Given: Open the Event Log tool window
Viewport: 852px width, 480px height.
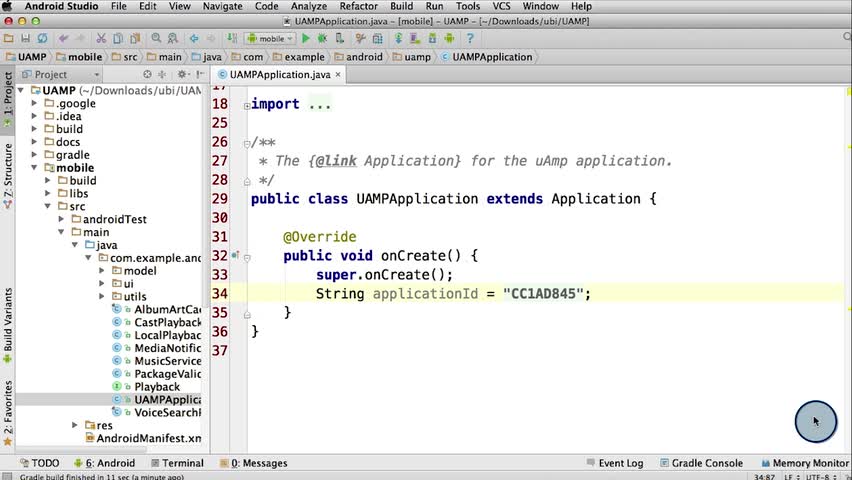Looking at the screenshot, I should pyautogui.click(x=615, y=463).
